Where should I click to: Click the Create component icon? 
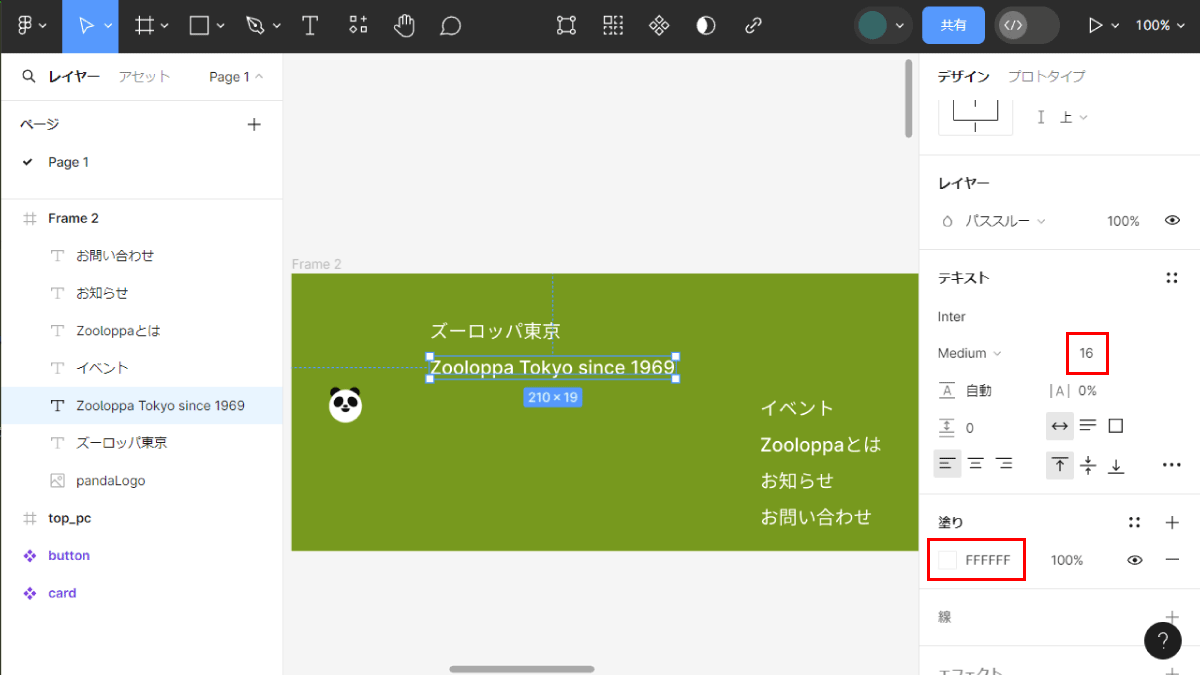pos(659,26)
